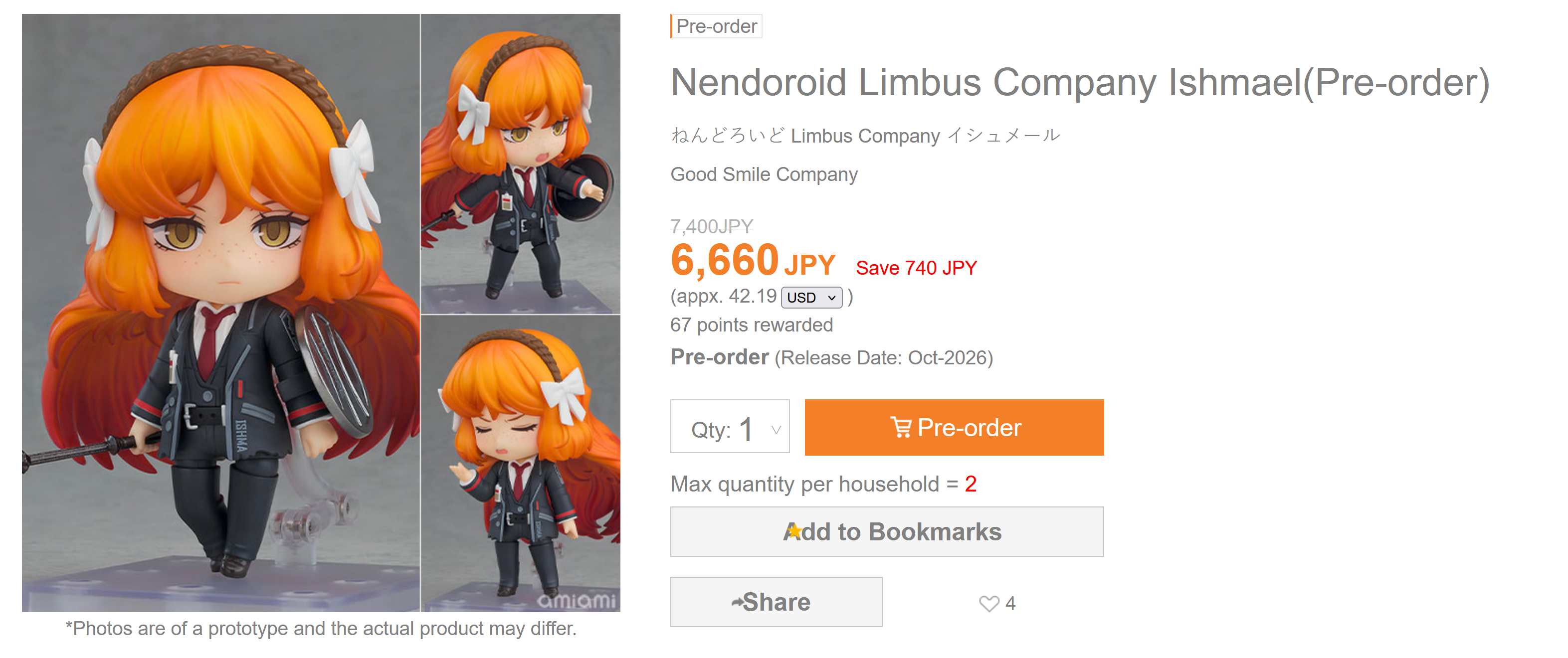
Task: Click the favorites count number 4
Action: pyautogui.click(x=1010, y=603)
